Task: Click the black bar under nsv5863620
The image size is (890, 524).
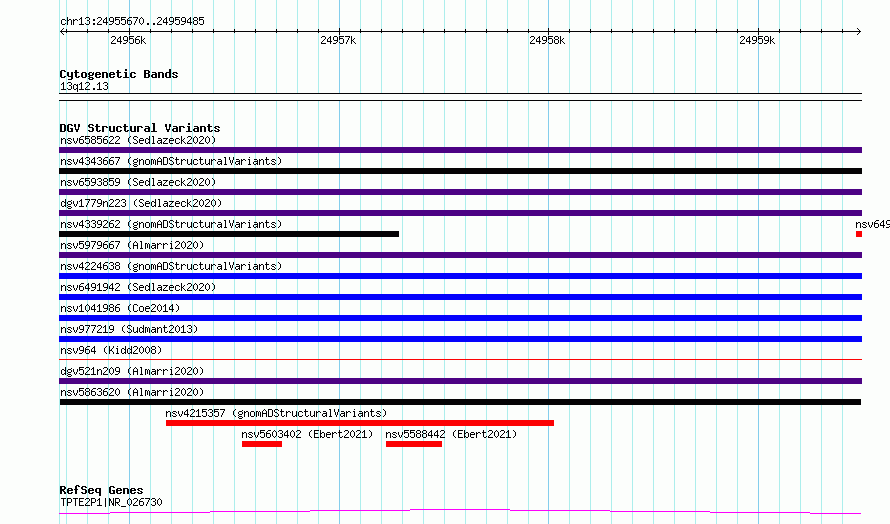Action: pyautogui.click(x=460, y=402)
